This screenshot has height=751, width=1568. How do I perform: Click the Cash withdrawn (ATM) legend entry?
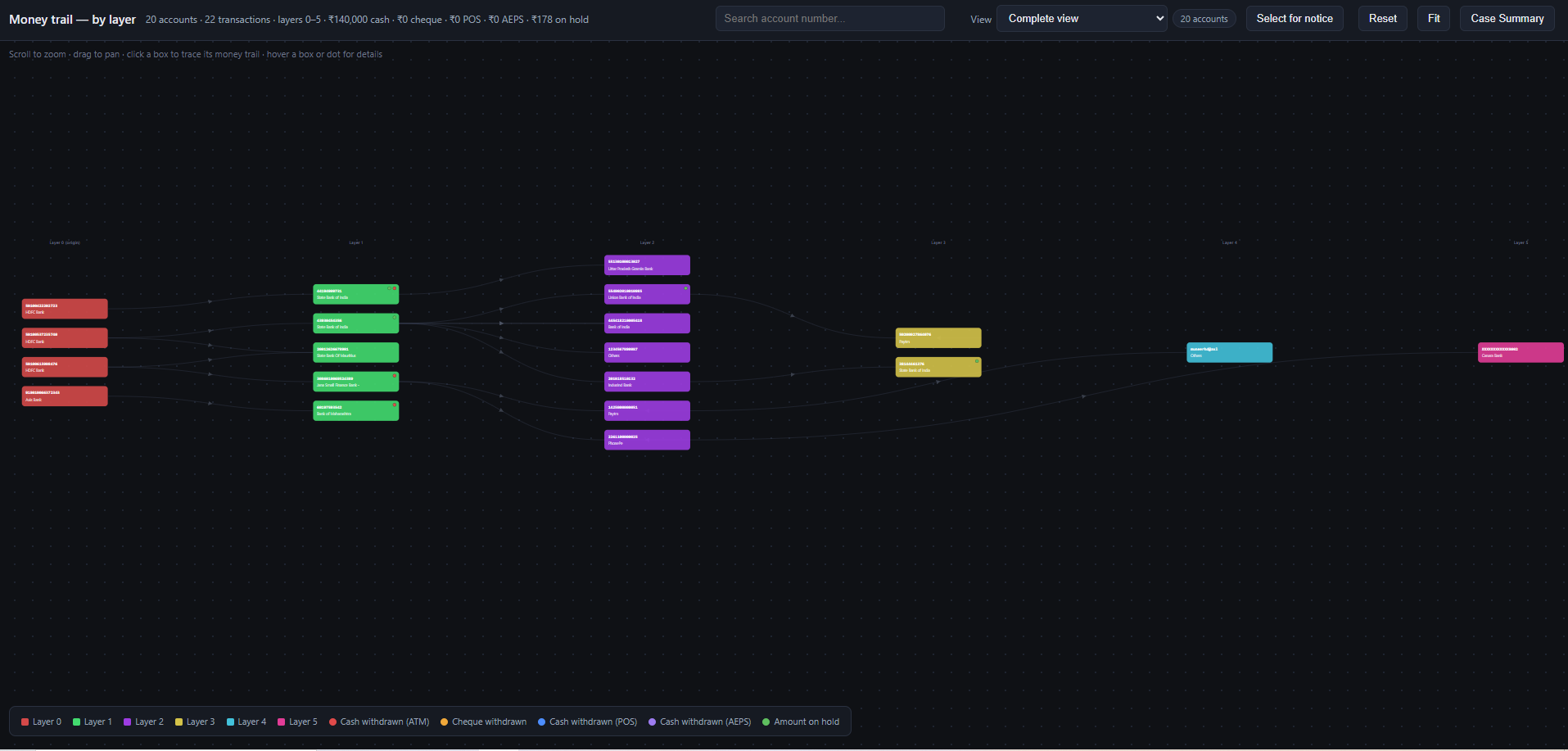[379, 722]
